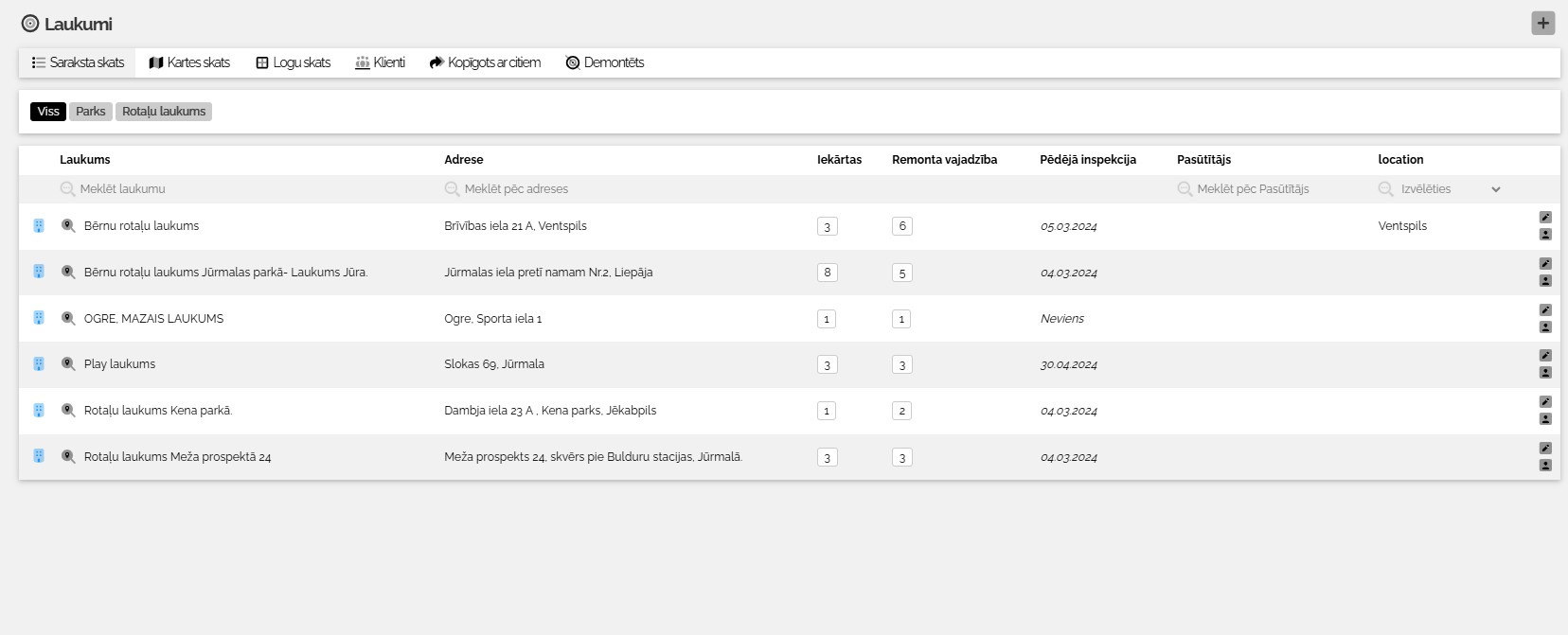
Task: Click blue building icon in Bērnu rotaļu laukums row
Action: pos(39,226)
